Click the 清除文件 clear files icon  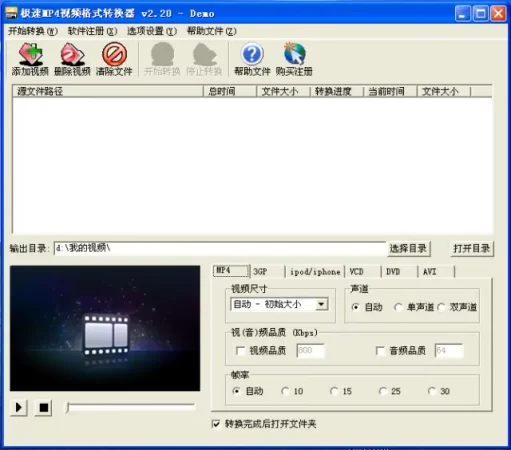pyautogui.click(x=114, y=54)
